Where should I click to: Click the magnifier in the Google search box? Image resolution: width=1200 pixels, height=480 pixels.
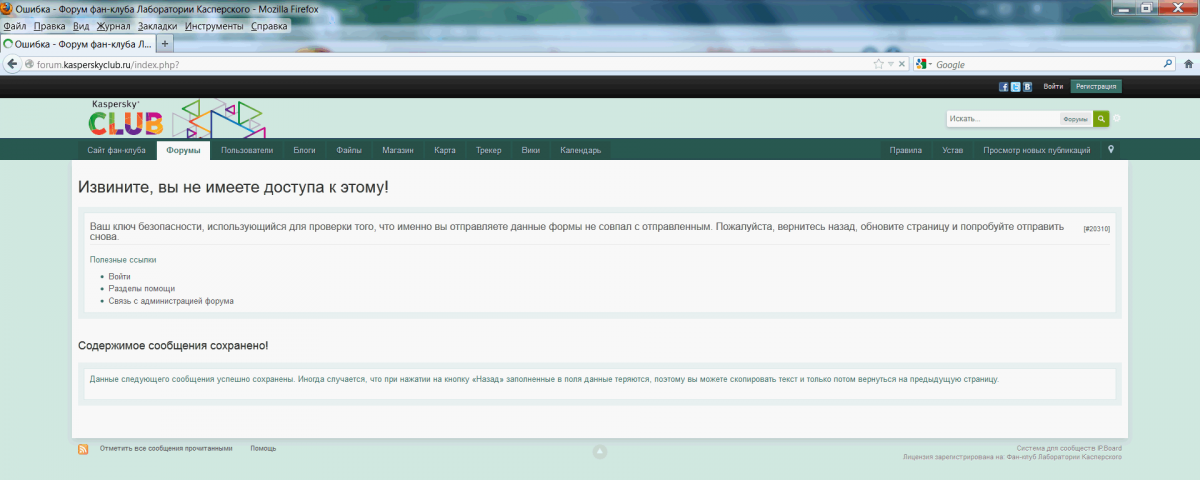[1167, 64]
